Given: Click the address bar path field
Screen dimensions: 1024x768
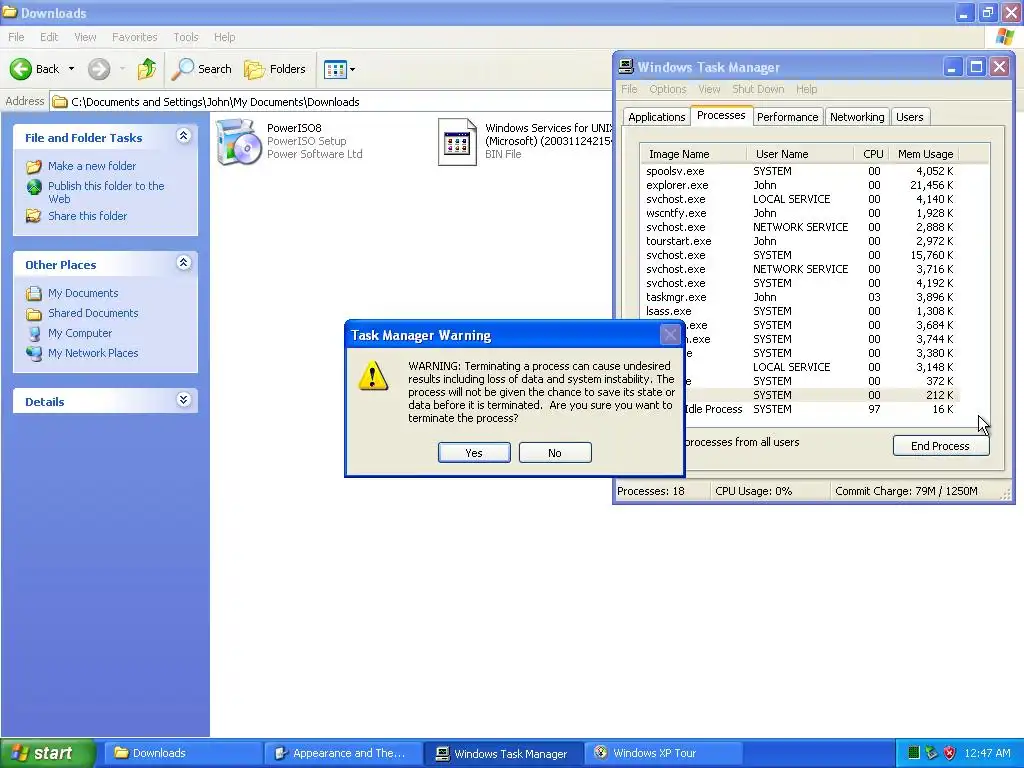Looking at the screenshot, I should (x=330, y=102).
